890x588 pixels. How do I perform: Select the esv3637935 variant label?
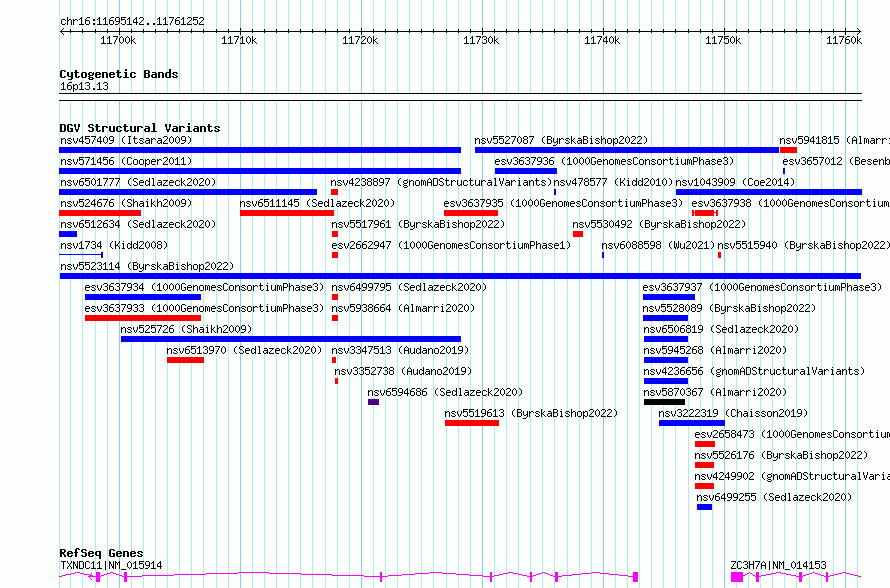(563, 203)
